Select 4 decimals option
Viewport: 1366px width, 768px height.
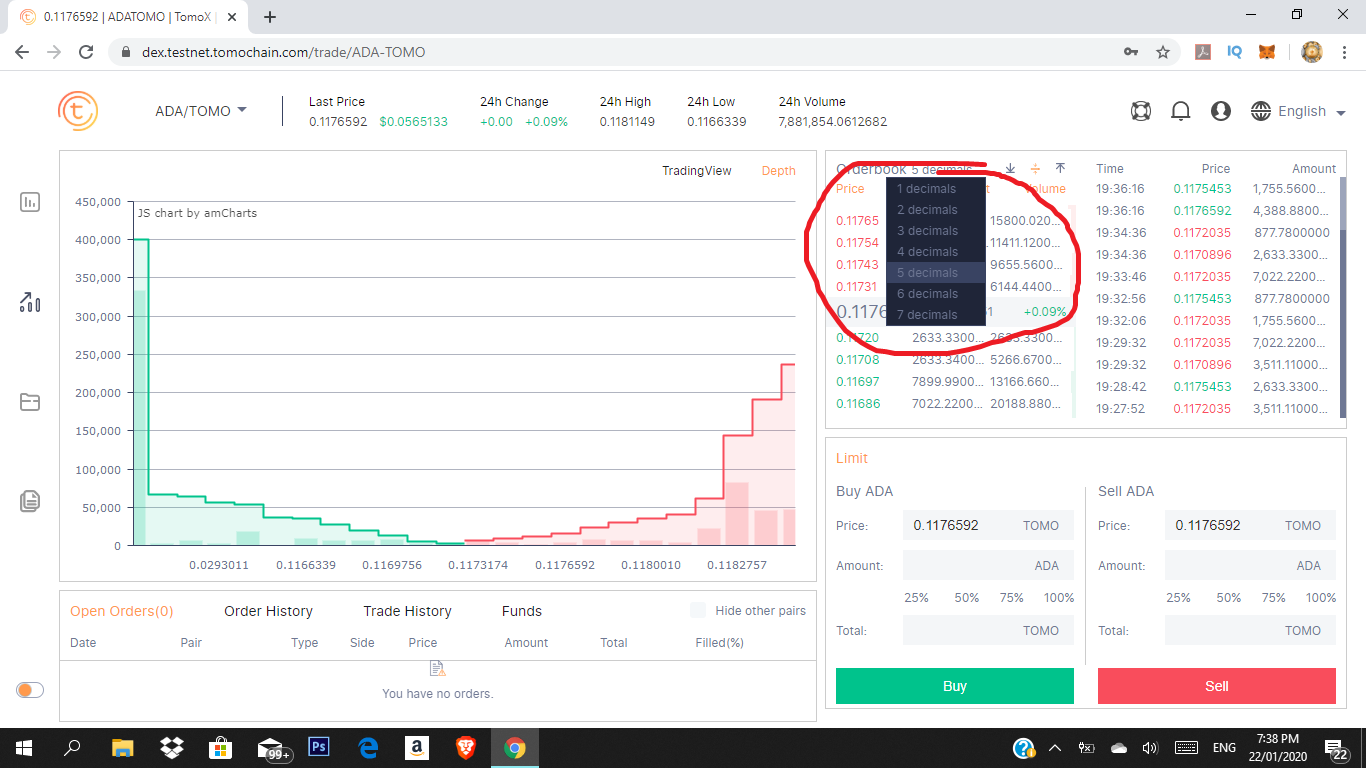click(x=935, y=251)
